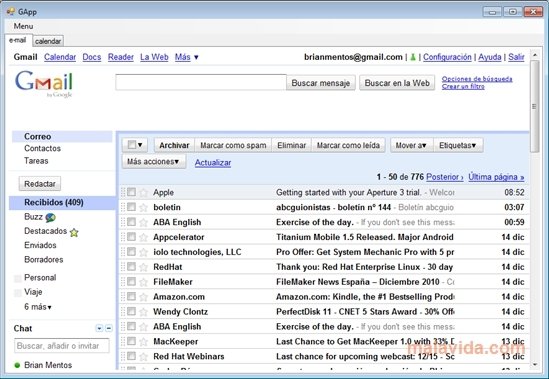Open Tareas in sidebar

[36, 161]
